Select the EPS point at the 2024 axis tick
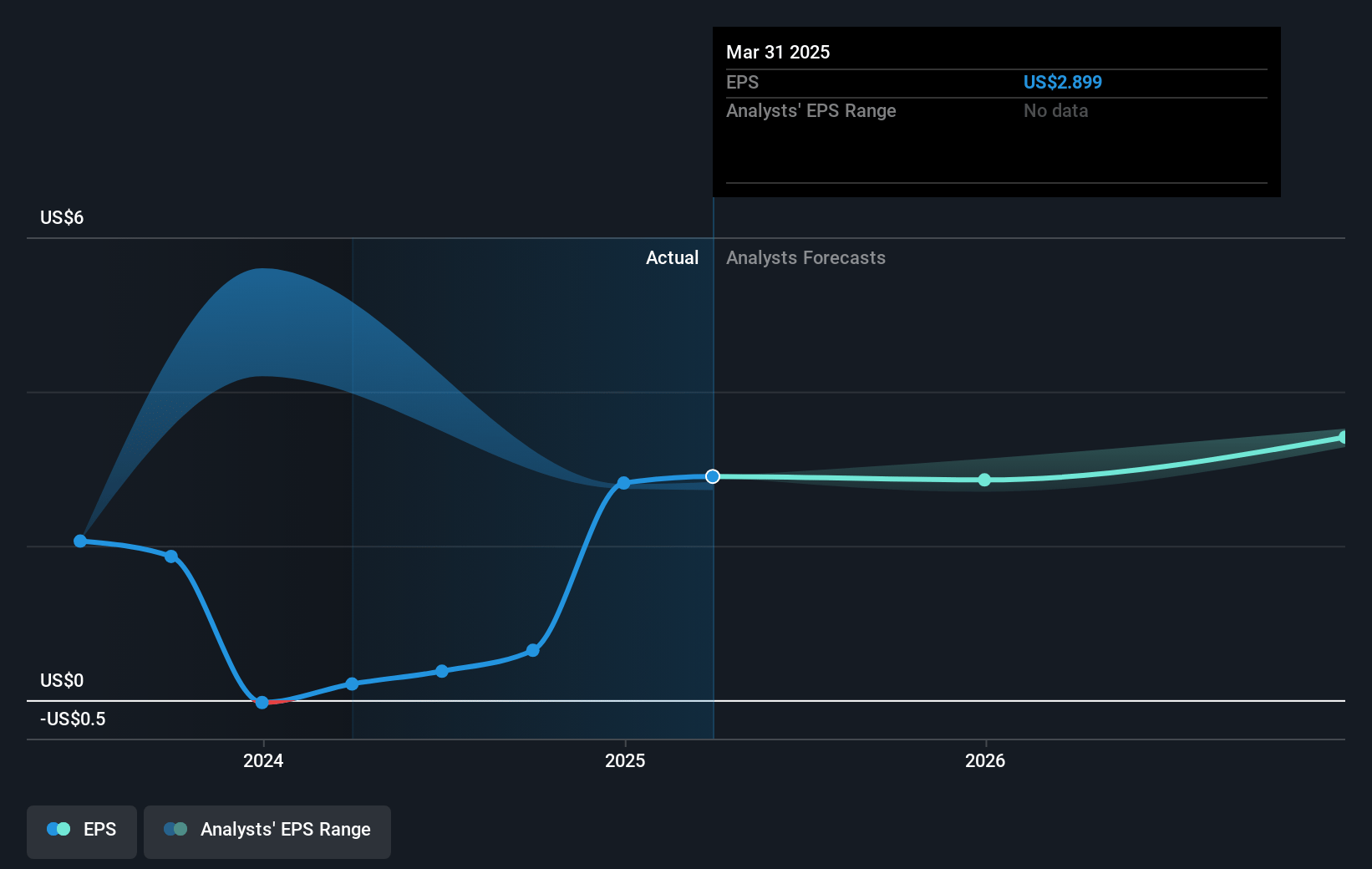This screenshot has height=869, width=1372. click(262, 703)
